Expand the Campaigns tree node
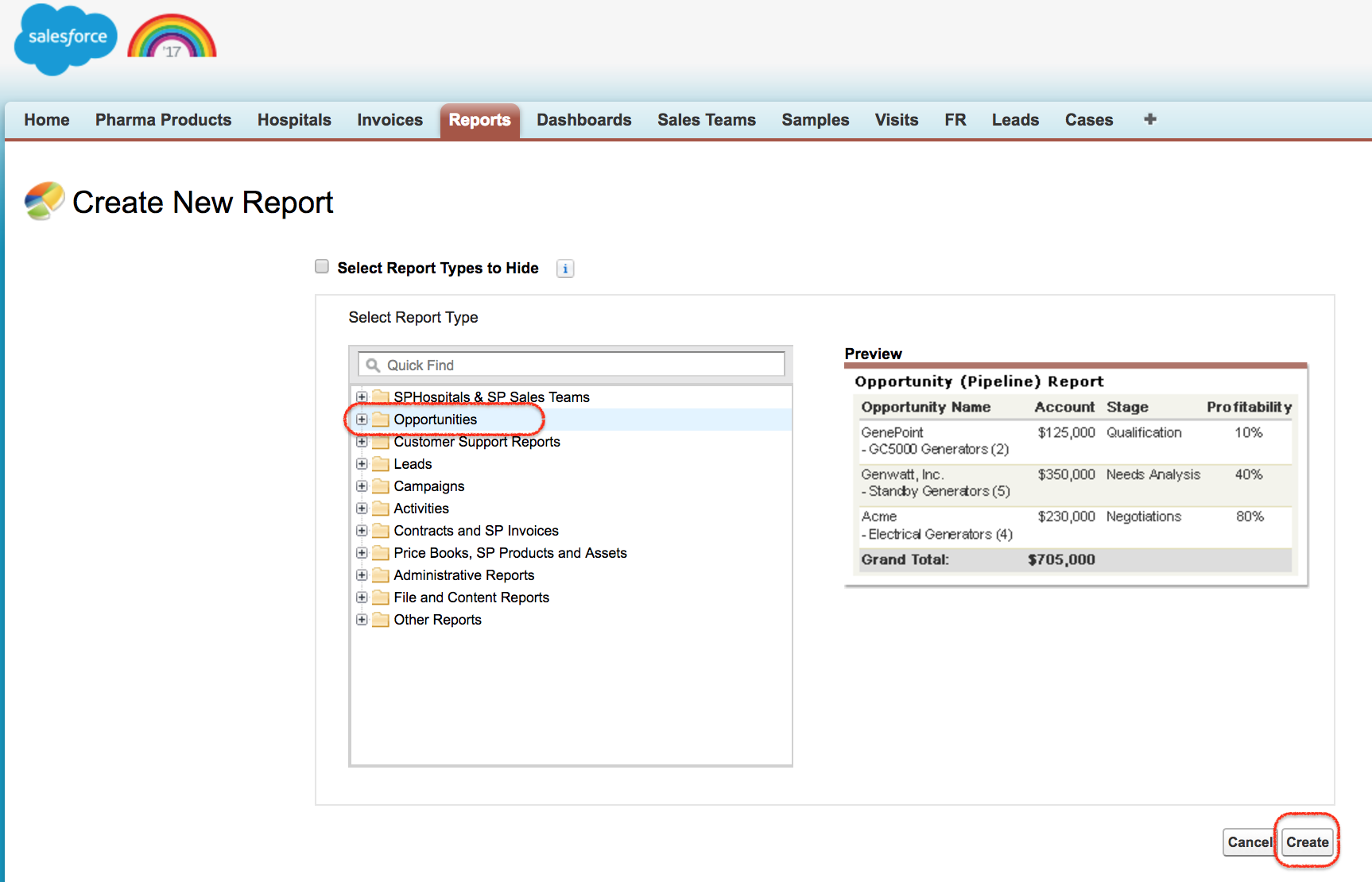This screenshot has width=1372, height=882. (362, 485)
